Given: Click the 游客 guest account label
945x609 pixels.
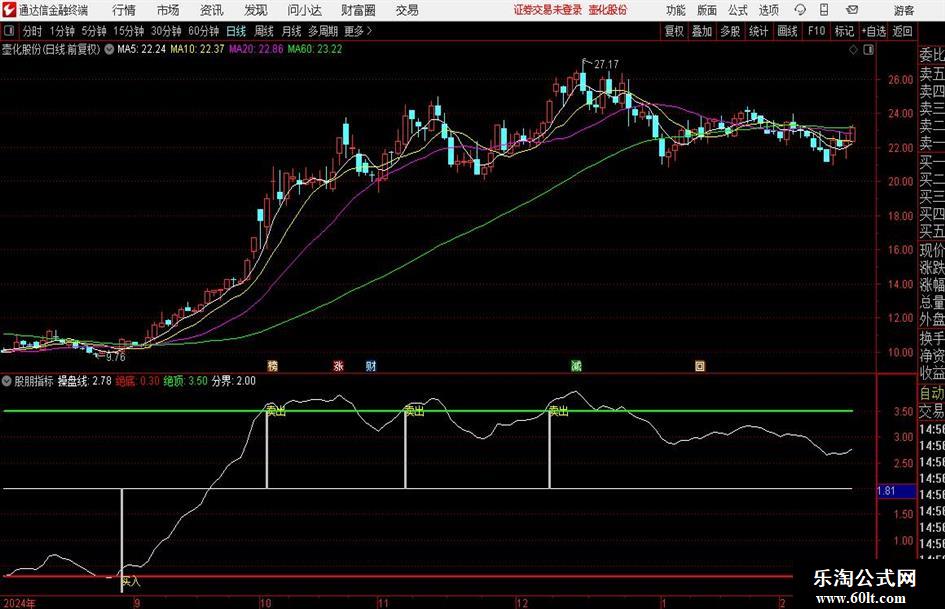Looking at the screenshot, I should click(x=903, y=10).
